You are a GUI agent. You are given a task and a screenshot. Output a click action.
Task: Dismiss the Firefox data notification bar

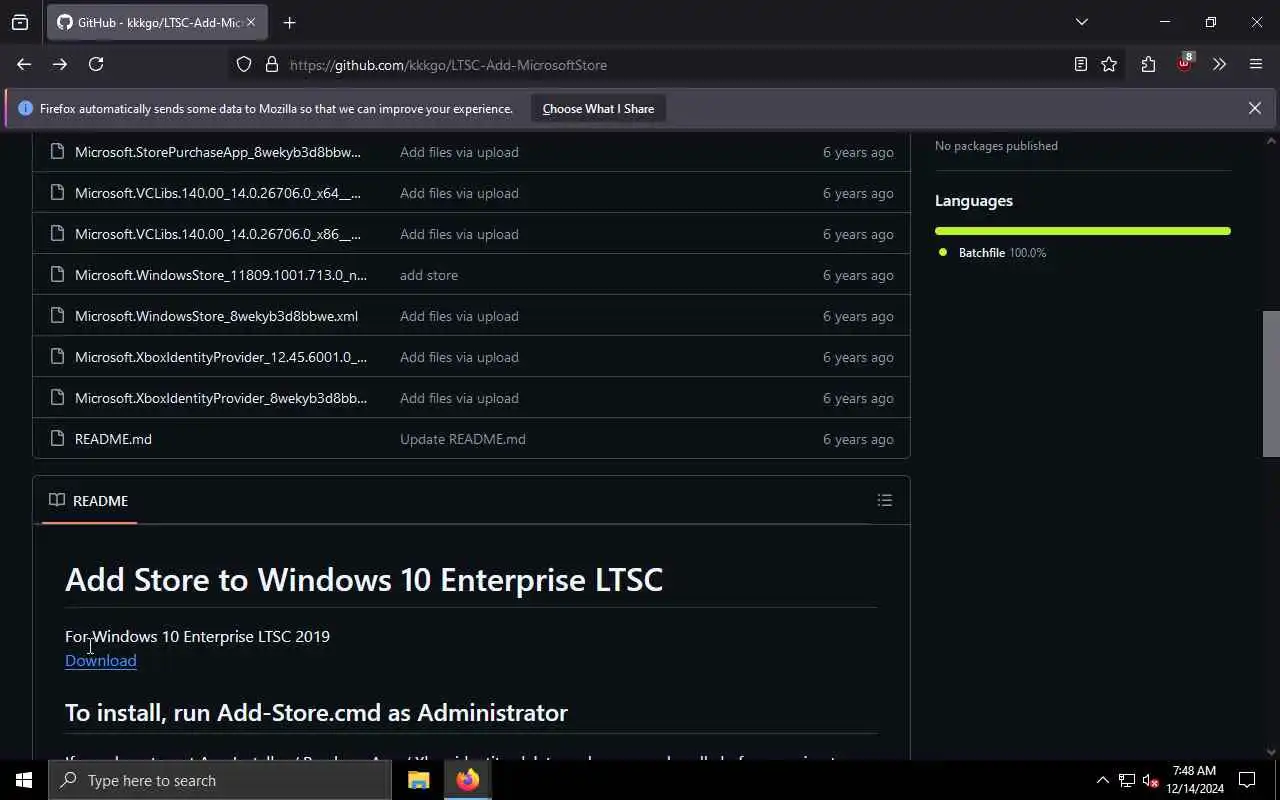(x=1254, y=108)
